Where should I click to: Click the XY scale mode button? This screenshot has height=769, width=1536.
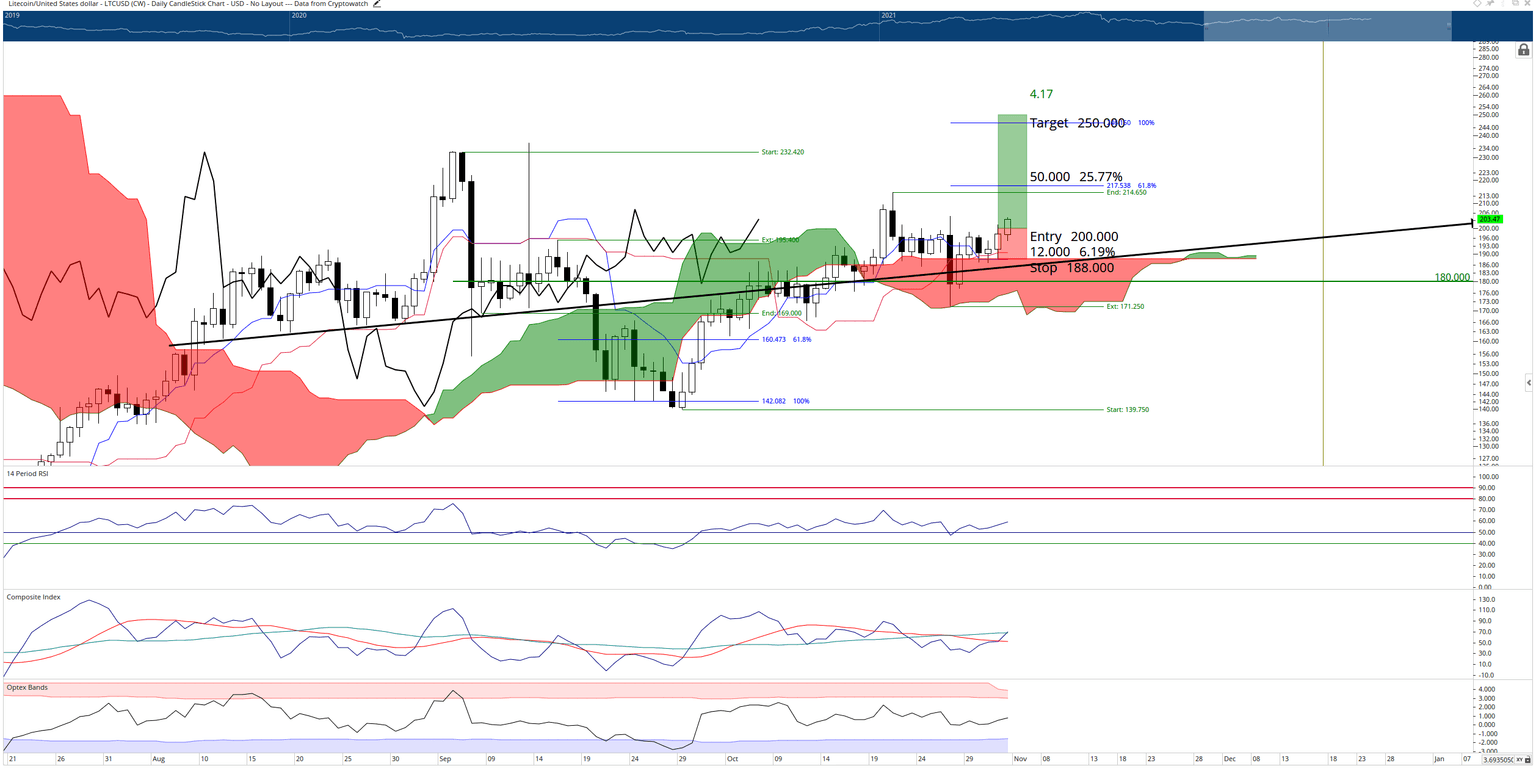click(x=1519, y=760)
